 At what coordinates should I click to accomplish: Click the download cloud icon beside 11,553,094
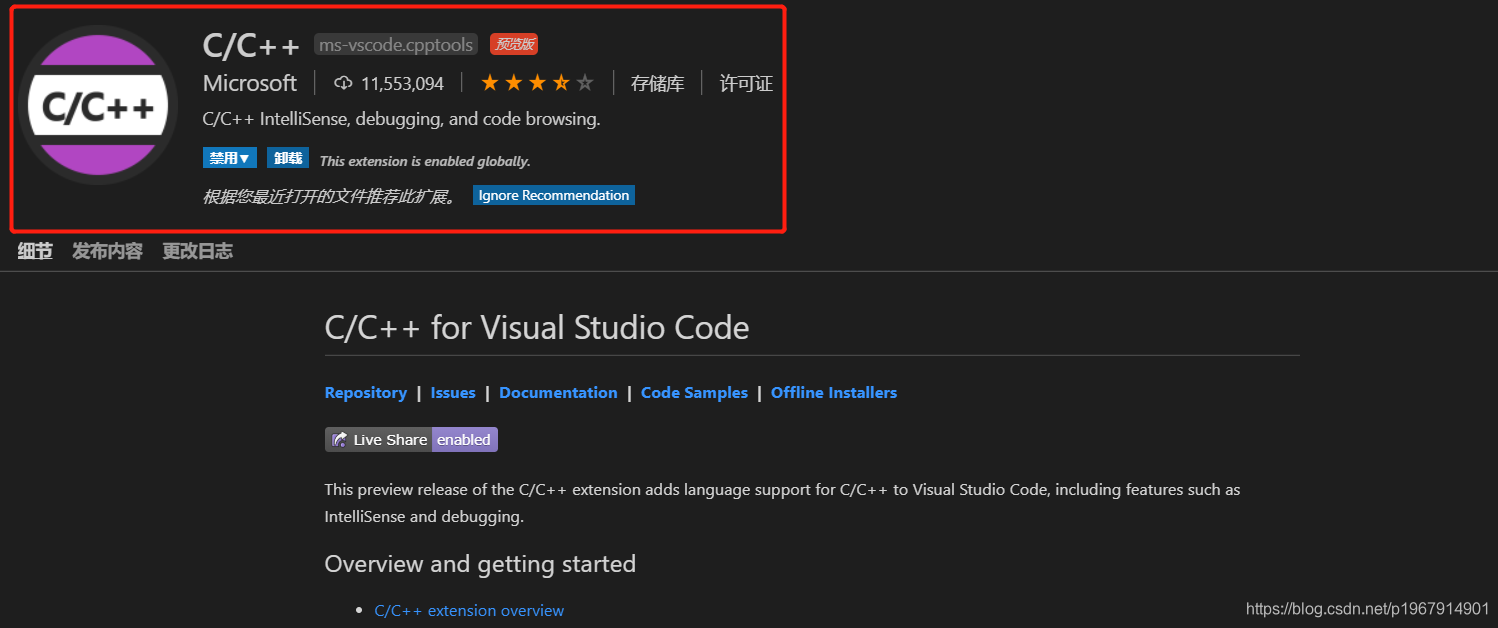click(343, 83)
